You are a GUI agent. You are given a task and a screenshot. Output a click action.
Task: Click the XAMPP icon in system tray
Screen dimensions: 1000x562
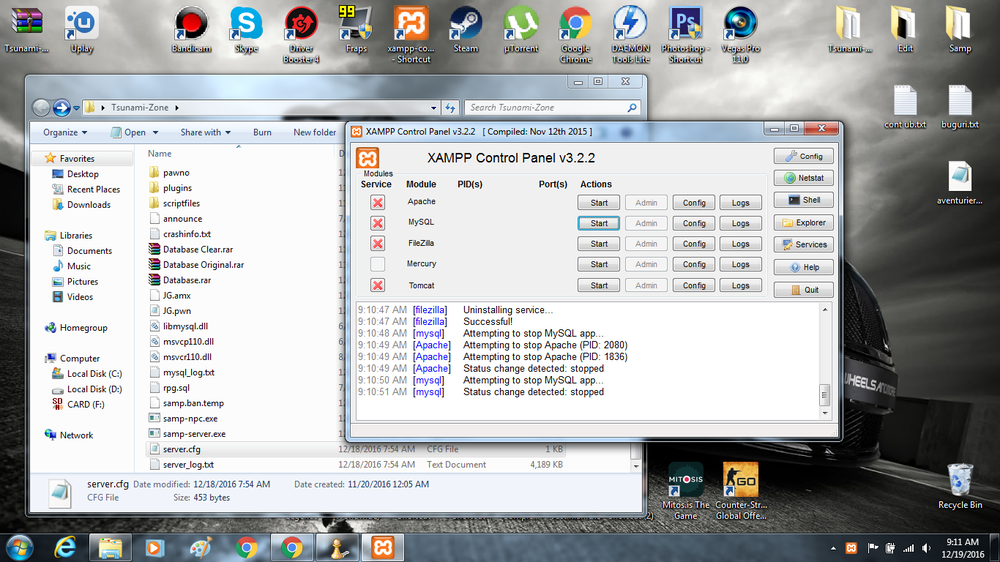pyautogui.click(x=851, y=548)
